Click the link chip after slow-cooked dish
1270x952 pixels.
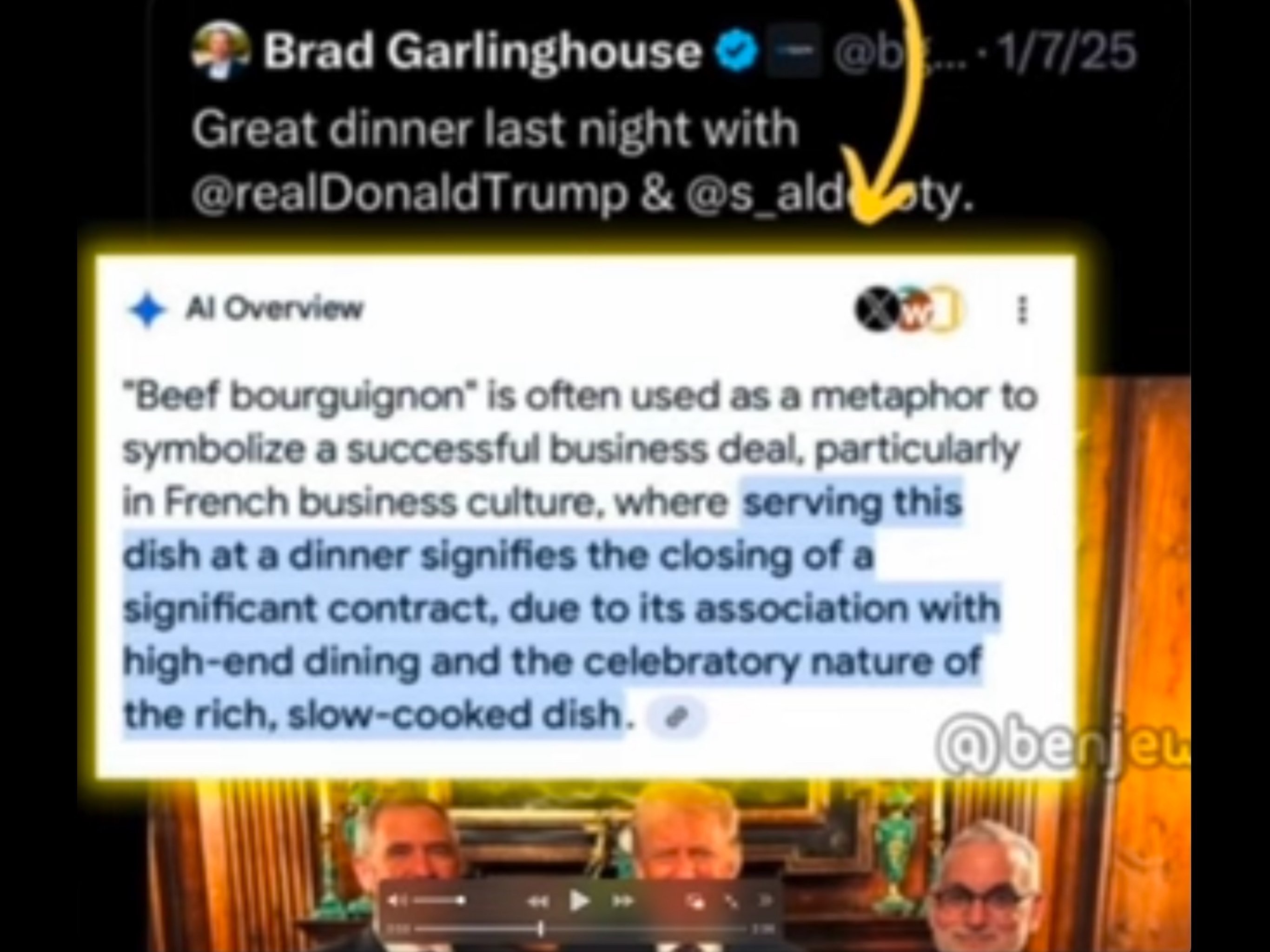pyautogui.click(x=676, y=716)
